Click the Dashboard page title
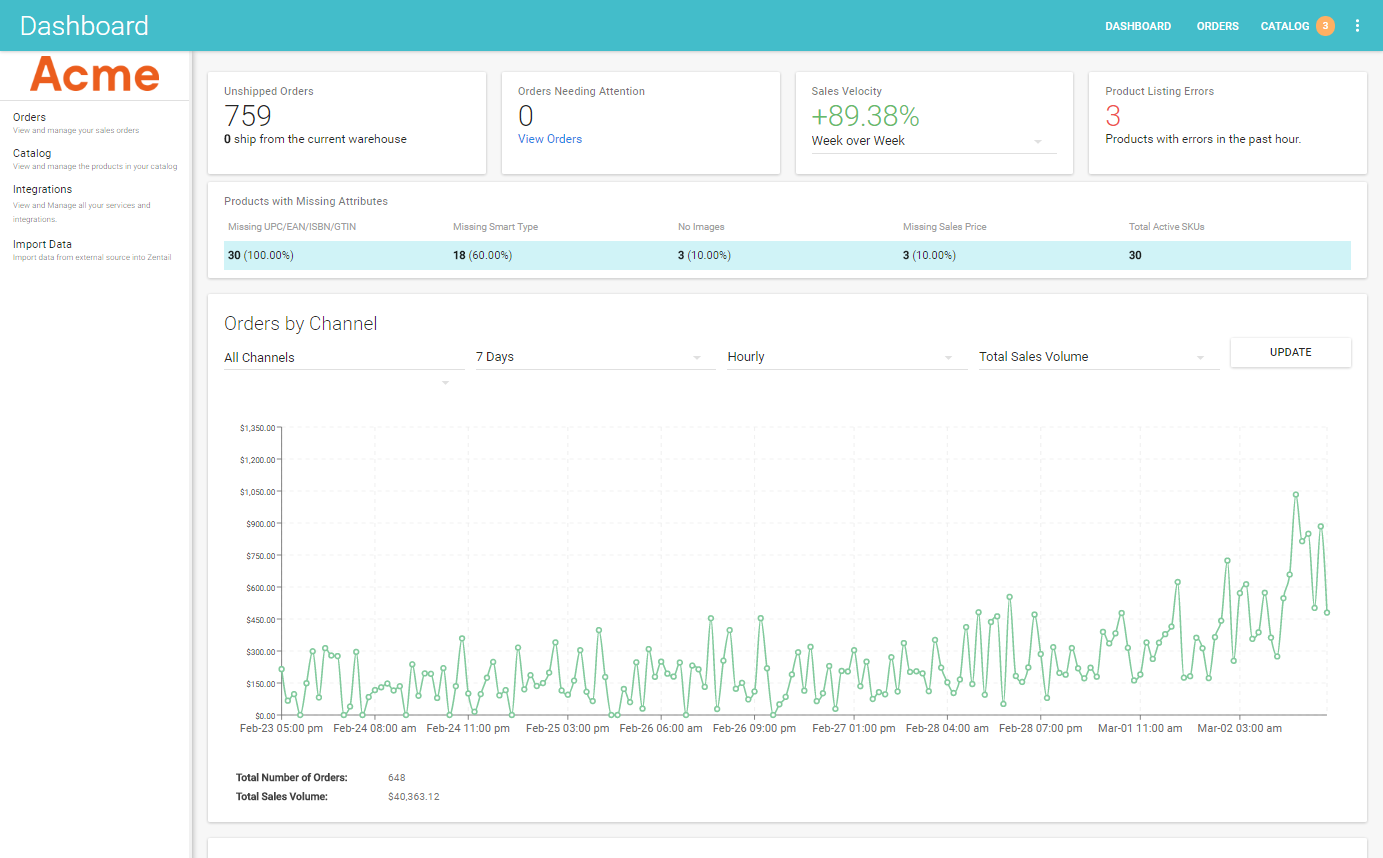The width and height of the screenshot is (1383, 858). point(84,26)
